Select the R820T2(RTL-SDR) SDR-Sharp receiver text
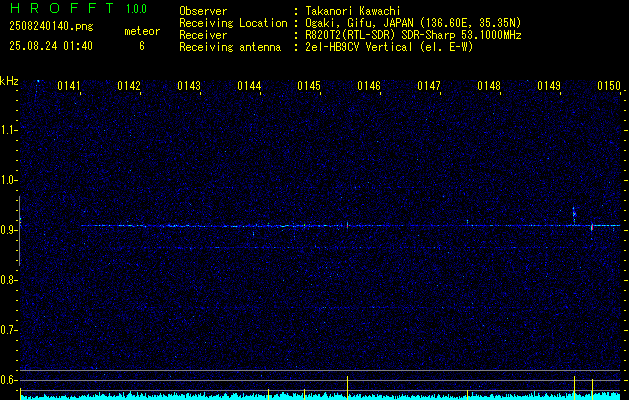Viewport: 629px width, 400px height. (x=413, y=35)
